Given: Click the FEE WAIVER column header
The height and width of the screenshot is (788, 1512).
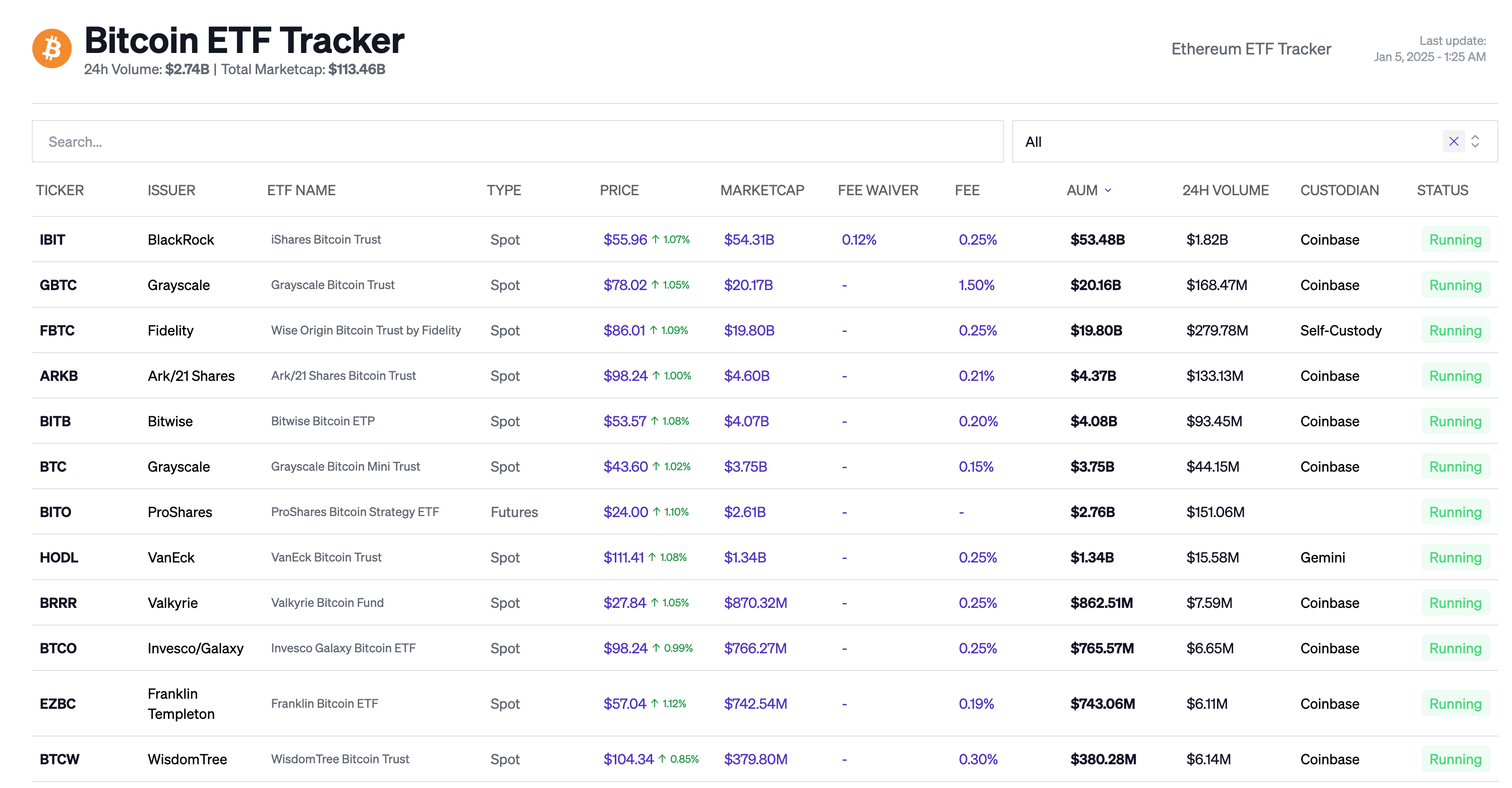Looking at the screenshot, I should coord(878,190).
